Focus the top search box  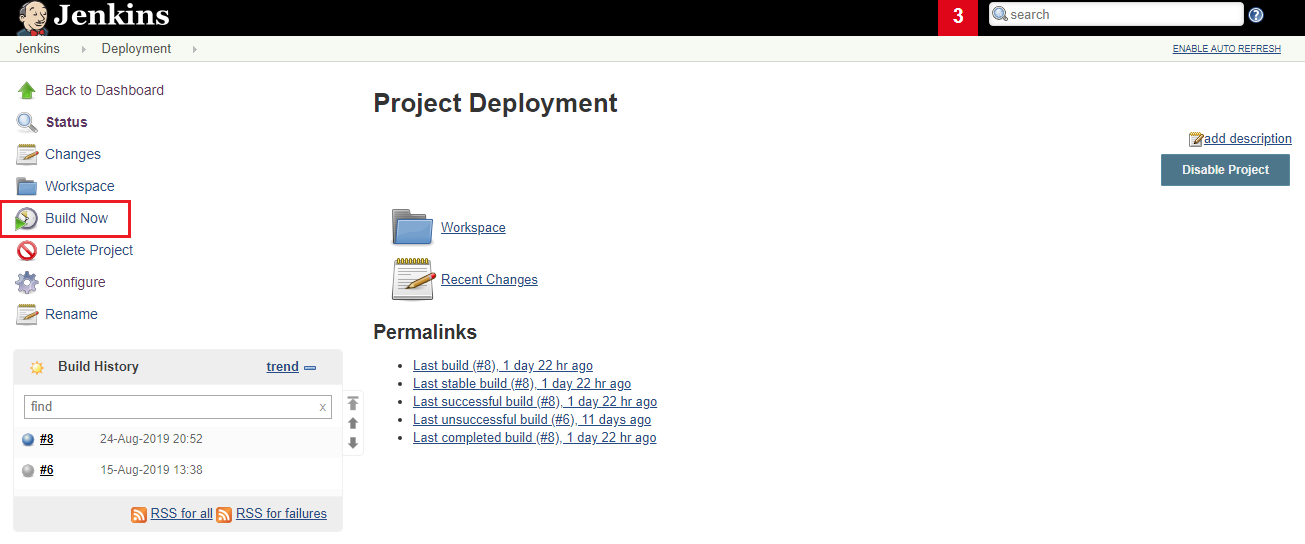click(x=1116, y=14)
